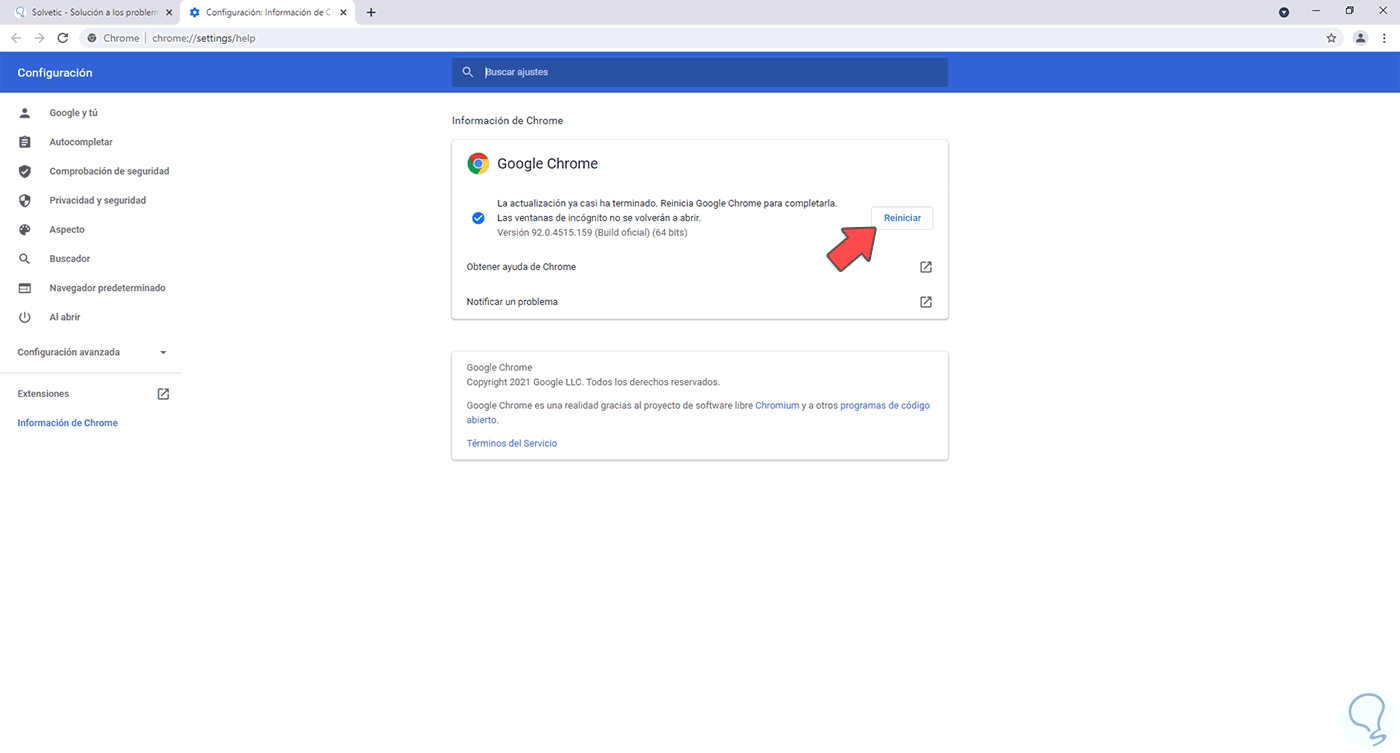
Task: Click the Información de Chrome page heading
Action: pyautogui.click(x=507, y=120)
